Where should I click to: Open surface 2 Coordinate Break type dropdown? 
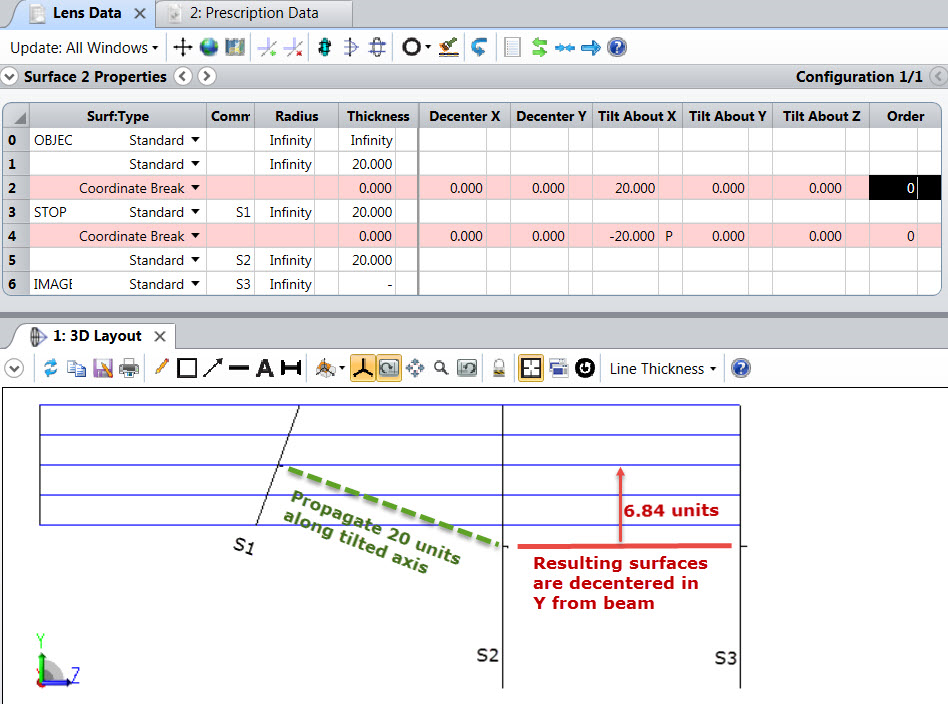point(195,188)
